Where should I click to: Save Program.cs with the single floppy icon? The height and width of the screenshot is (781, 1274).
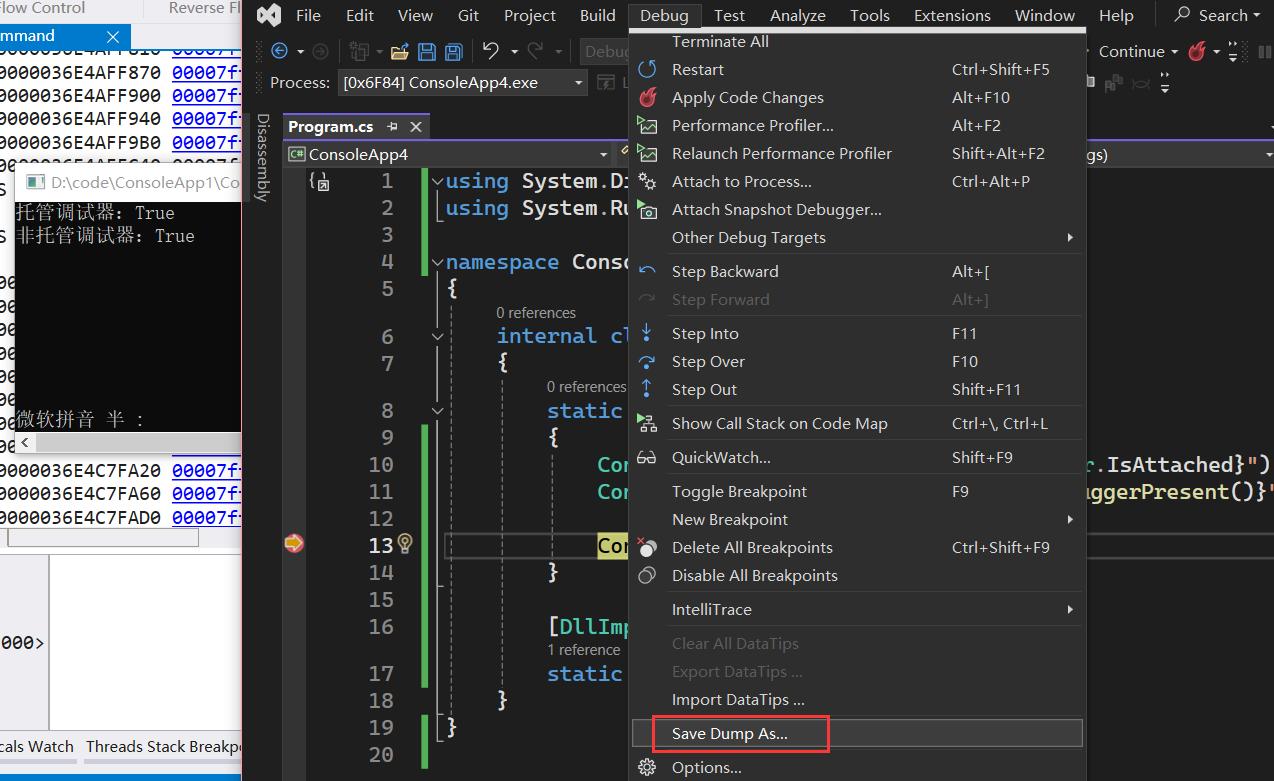(x=427, y=51)
